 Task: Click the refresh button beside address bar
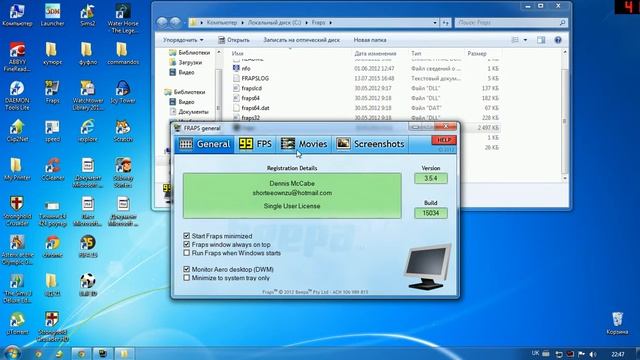(446, 23)
